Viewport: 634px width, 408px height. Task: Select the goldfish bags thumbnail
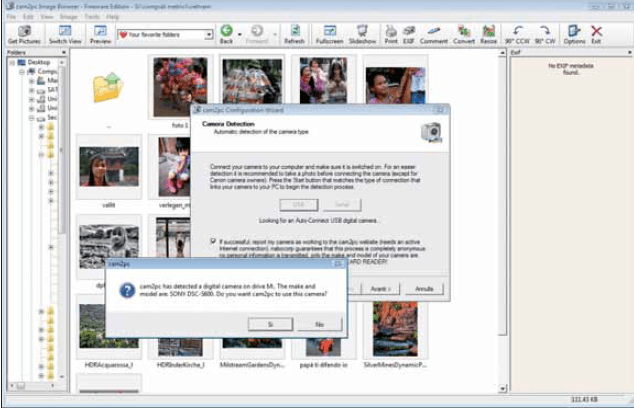coord(252,81)
